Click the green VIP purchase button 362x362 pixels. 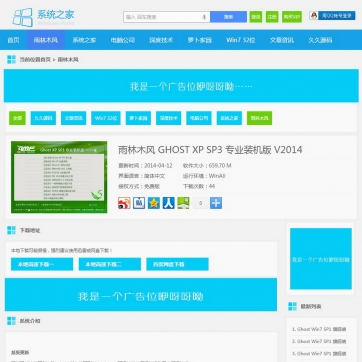point(292,17)
